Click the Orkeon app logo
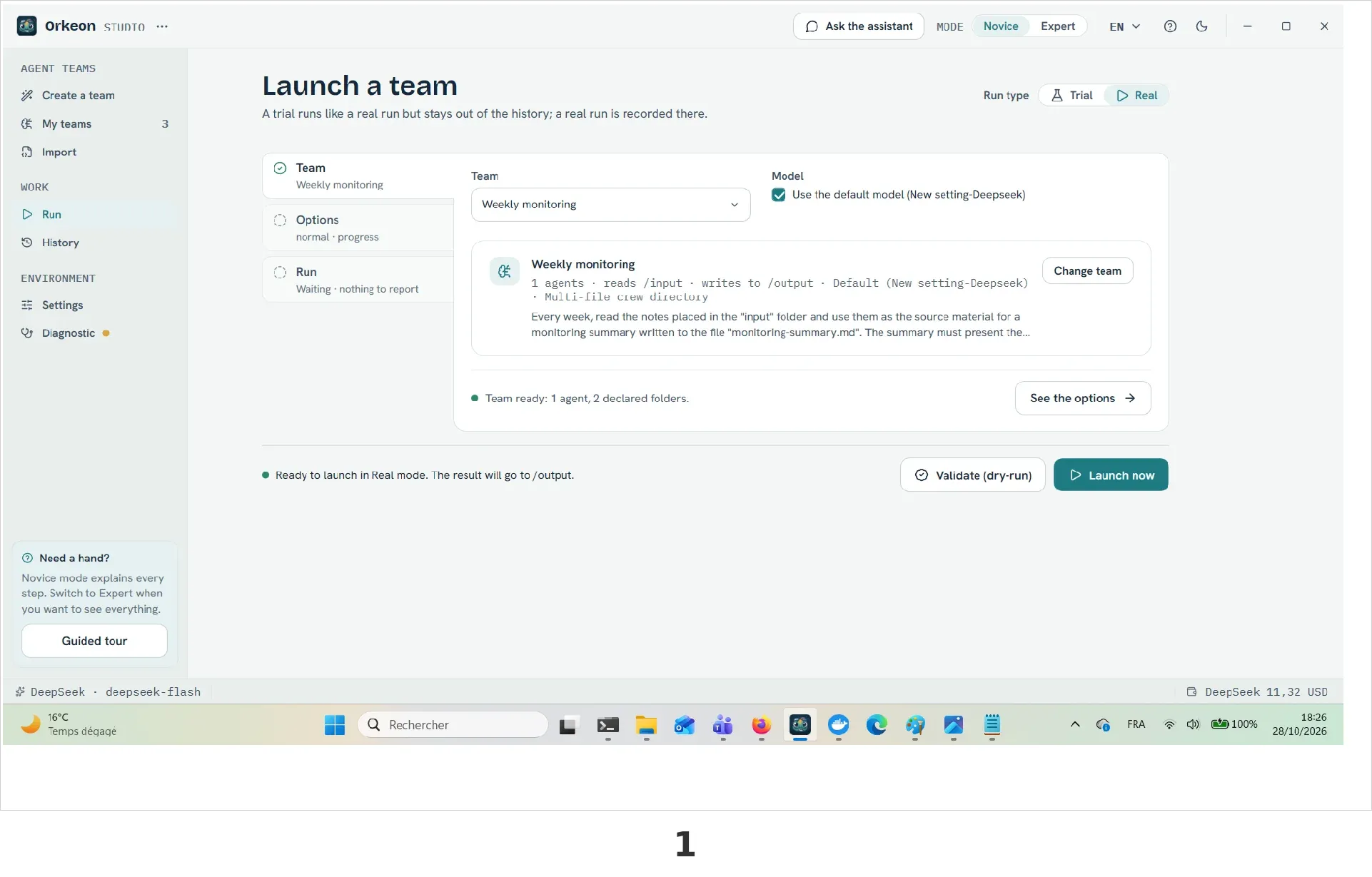The width and height of the screenshot is (1372, 877). coord(27,26)
